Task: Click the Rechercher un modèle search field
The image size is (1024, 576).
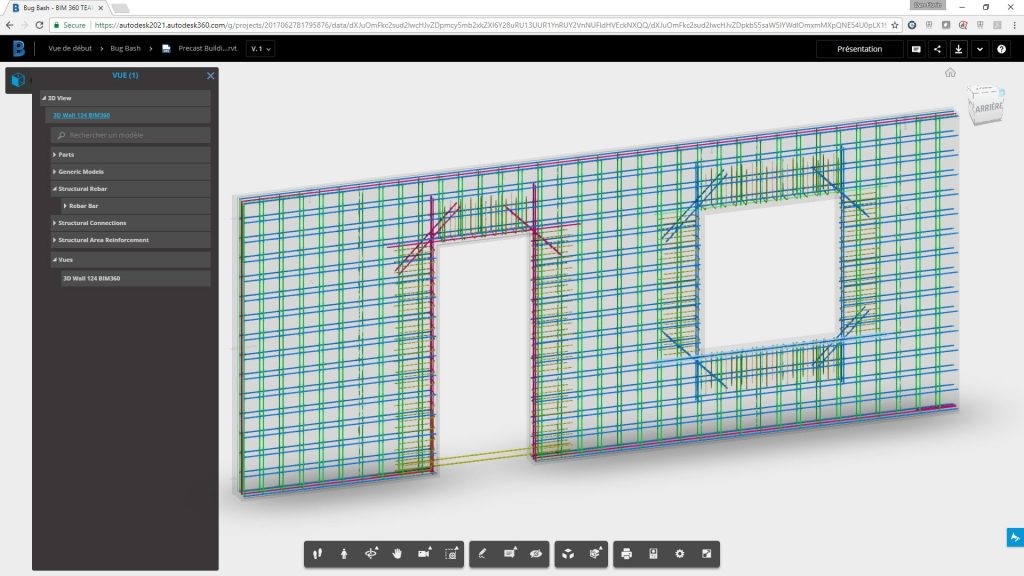Action: point(130,135)
